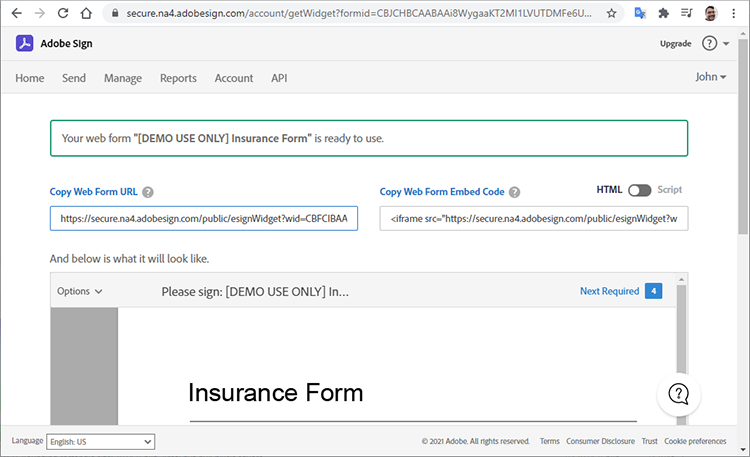Click the Next Required number 4 badge
750x457 pixels.
tap(653, 291)
